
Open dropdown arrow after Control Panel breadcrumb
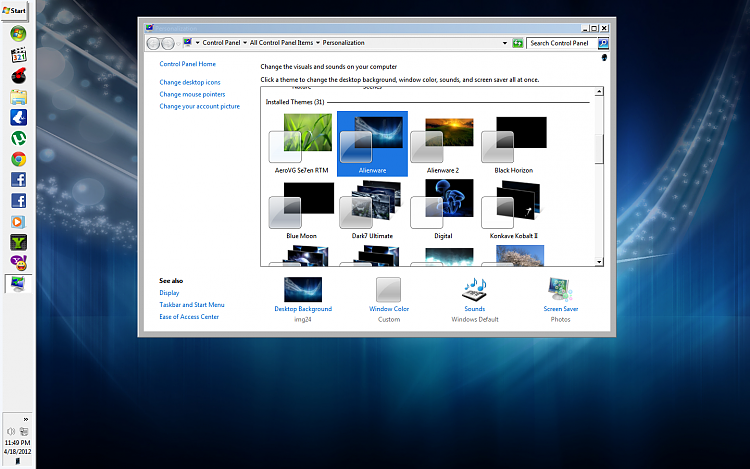click(245, 43)
